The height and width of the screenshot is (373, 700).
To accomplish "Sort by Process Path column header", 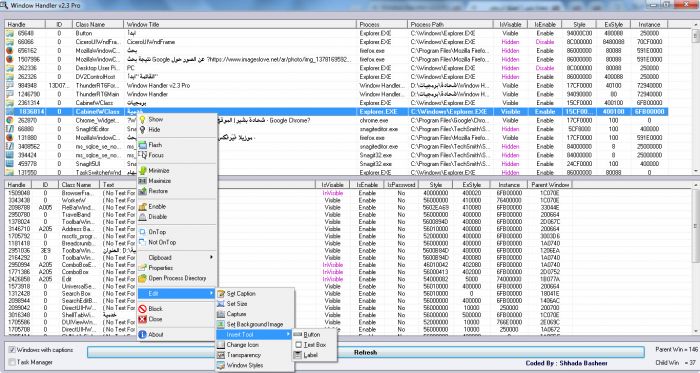I will pyautogui.click(x=450, y=25).
